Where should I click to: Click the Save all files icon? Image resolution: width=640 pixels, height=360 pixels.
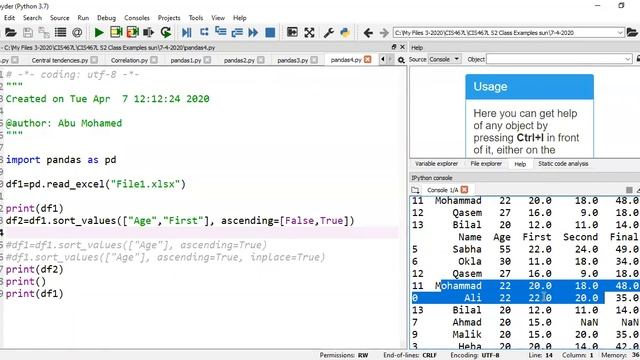[44, 32]
